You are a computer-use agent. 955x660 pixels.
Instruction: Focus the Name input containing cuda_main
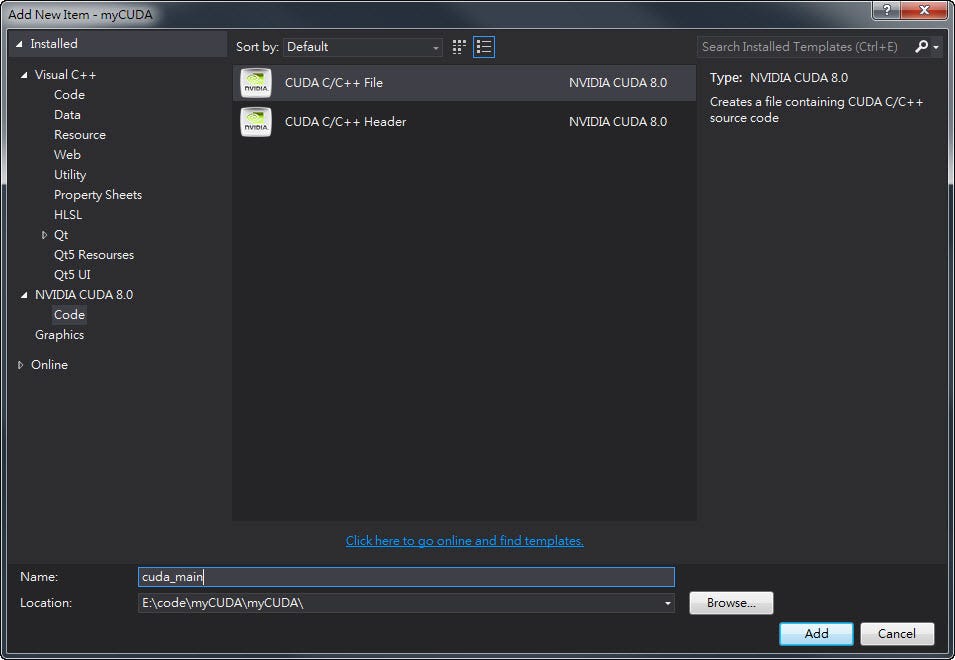click(400, 577)
